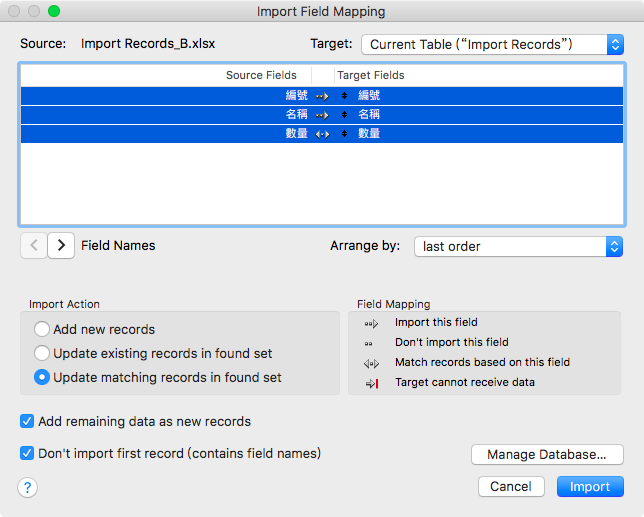Click the reorder handle beside target 編號

pyautogui.click(x=344, y=96)
